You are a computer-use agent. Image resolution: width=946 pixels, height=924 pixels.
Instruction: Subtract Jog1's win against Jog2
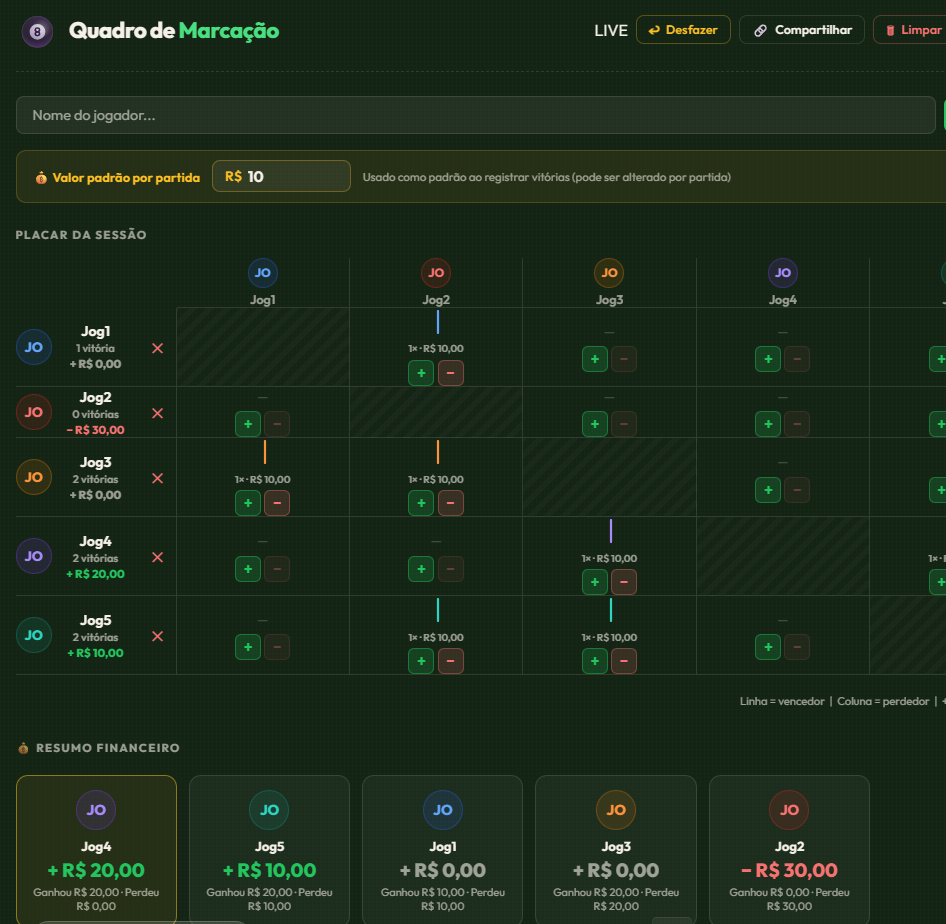[451, 373]
